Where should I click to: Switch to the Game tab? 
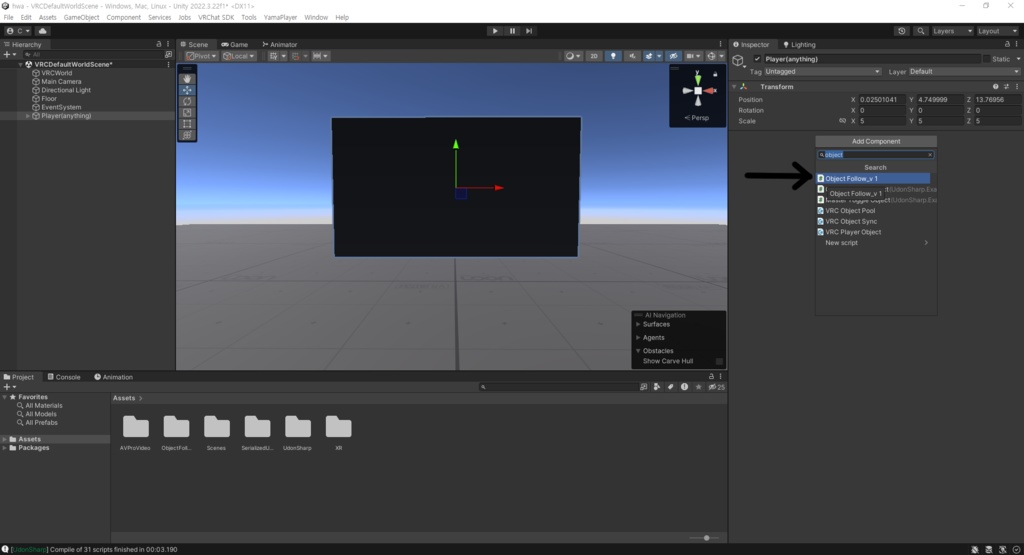click(x=234, y=44)
